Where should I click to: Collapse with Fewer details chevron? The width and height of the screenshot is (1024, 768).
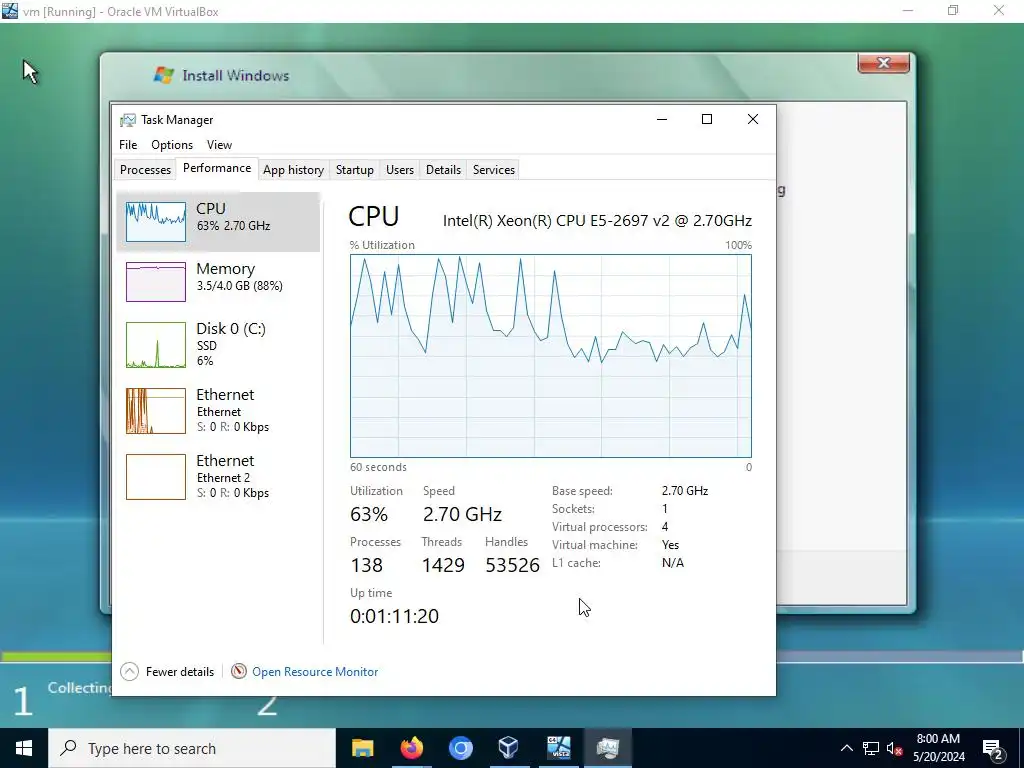pos(129,671)
